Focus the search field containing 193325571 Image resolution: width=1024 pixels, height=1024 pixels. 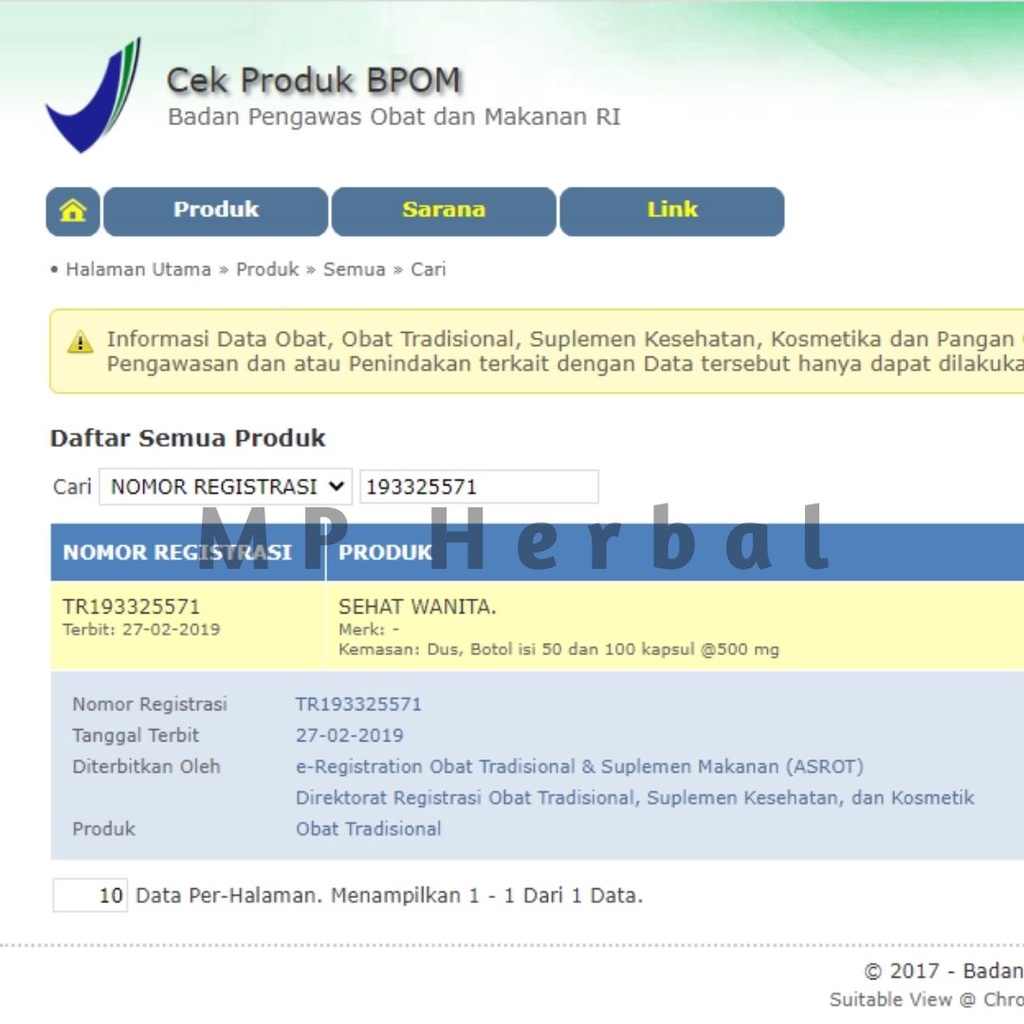tap(479, 487)
